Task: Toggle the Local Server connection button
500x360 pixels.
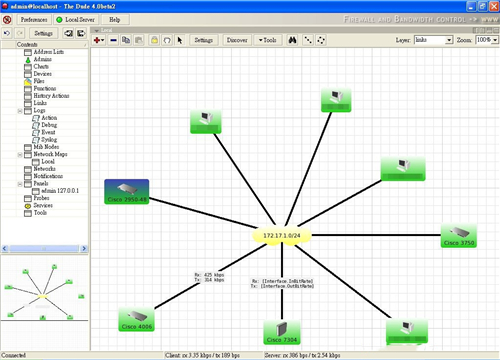Action: point(76,20)
